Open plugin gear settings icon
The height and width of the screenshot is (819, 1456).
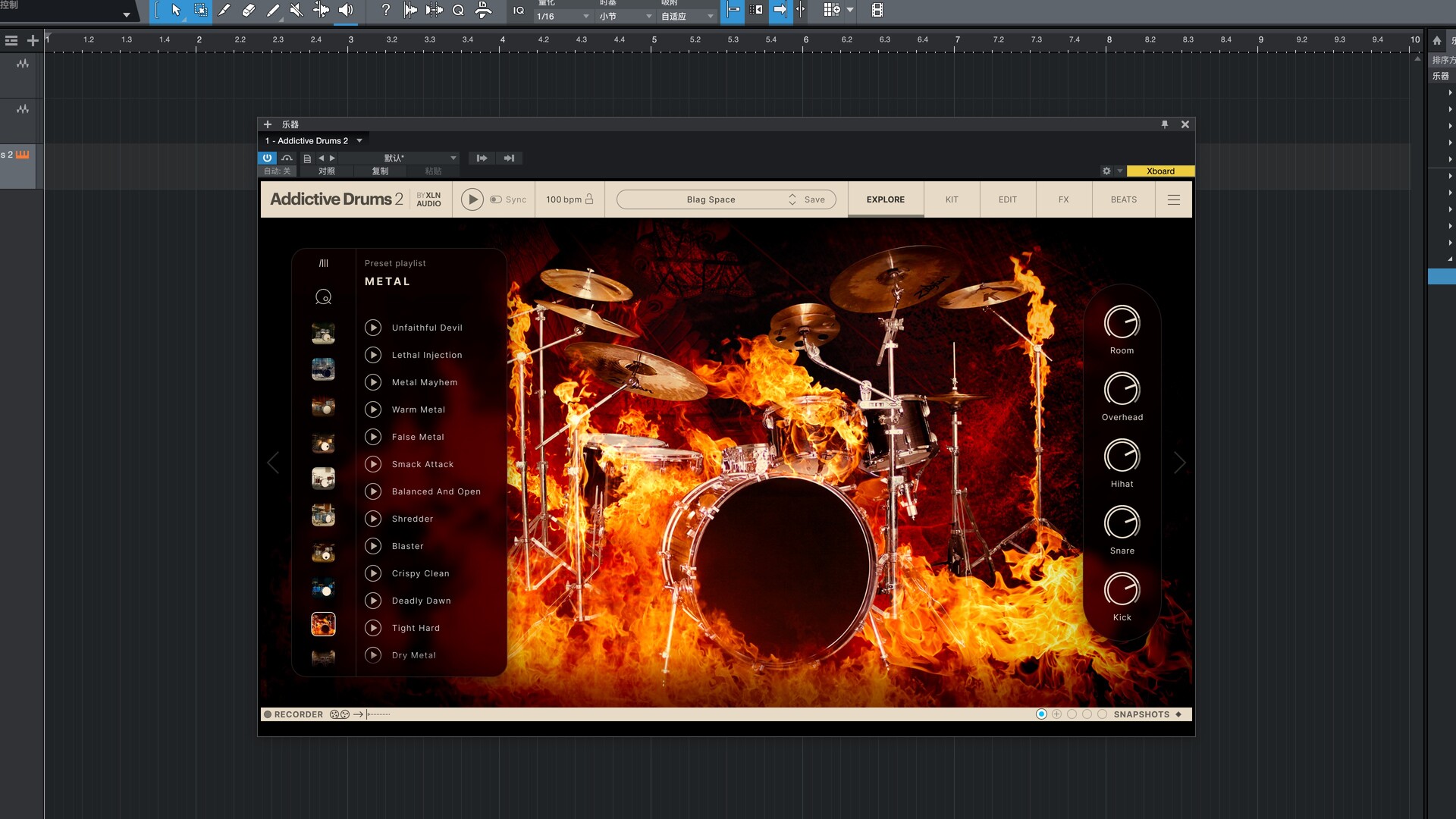(x=1106, y=171)
